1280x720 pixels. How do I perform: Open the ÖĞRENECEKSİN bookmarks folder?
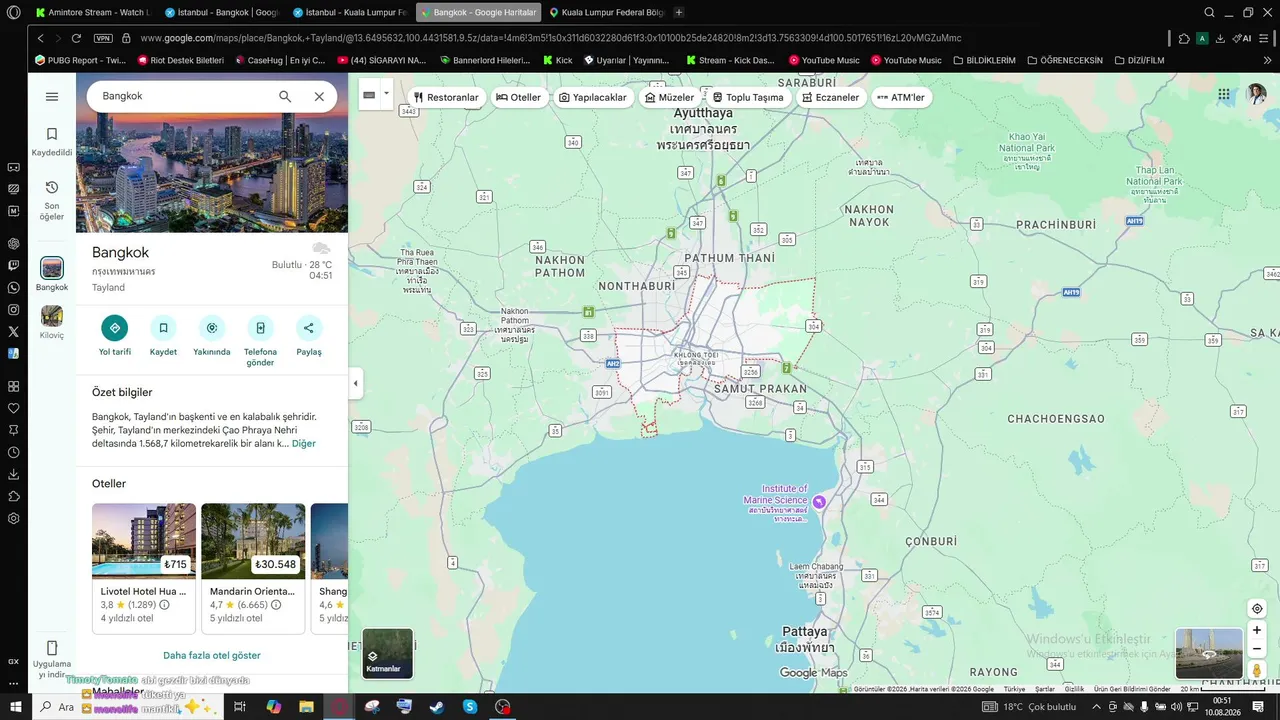pyautogui.click(x=1065, y=60)
